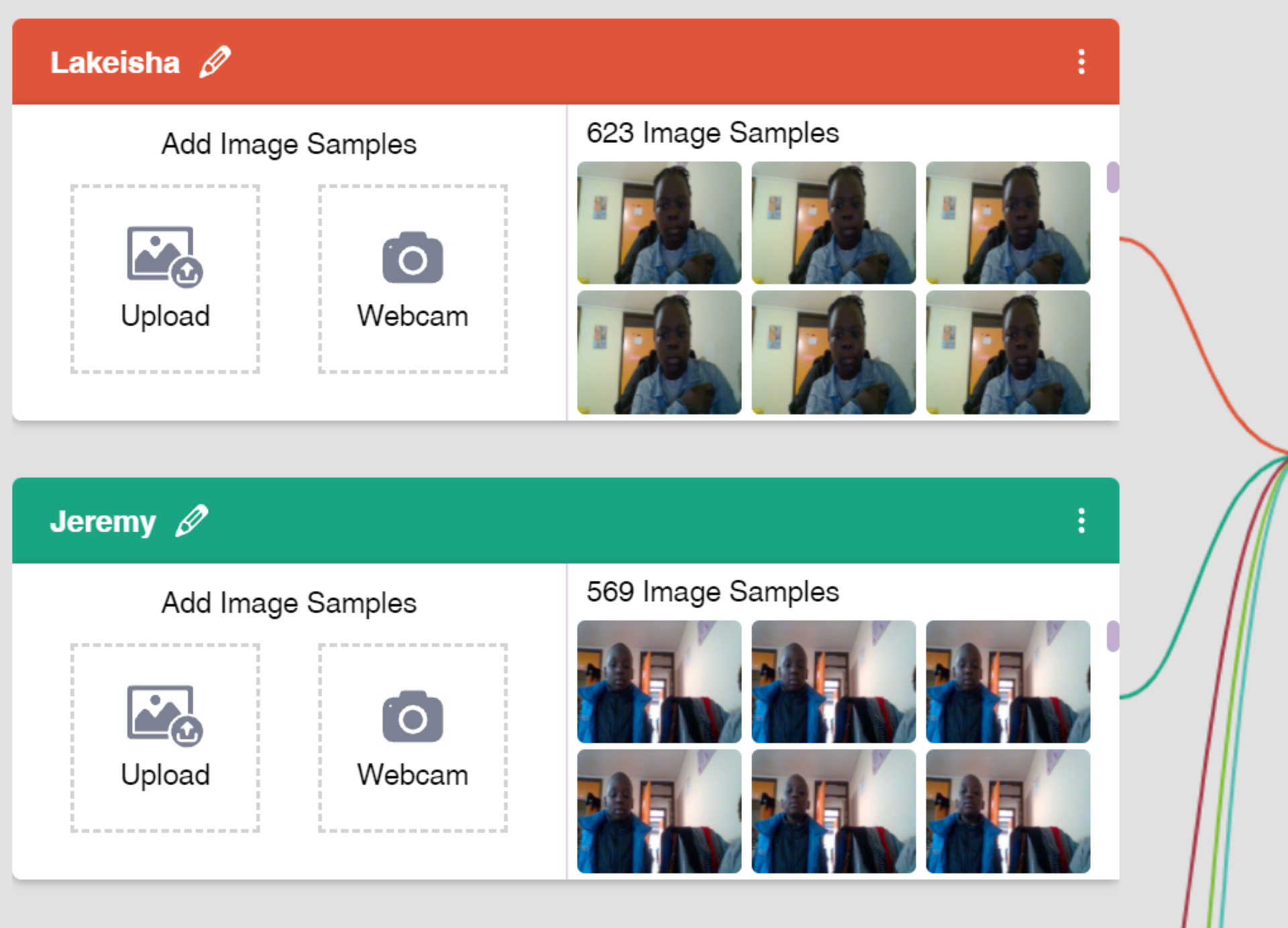1288x928 pixels.
Task: Click the Upload icon in Jeremy class
Action: coord(165,716)
